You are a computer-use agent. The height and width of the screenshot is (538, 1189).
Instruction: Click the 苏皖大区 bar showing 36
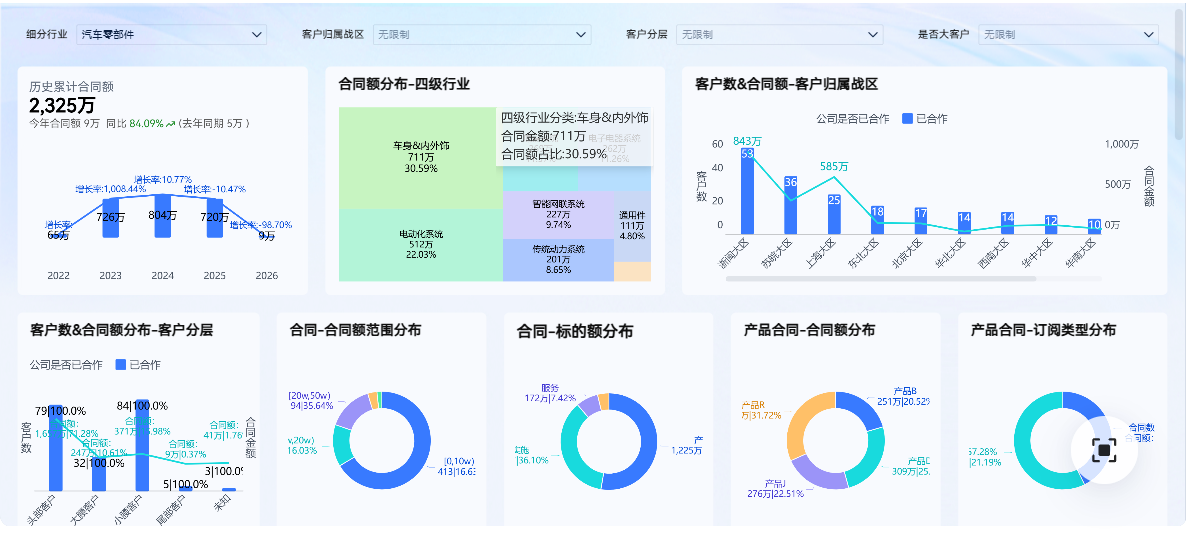point(791,205)
